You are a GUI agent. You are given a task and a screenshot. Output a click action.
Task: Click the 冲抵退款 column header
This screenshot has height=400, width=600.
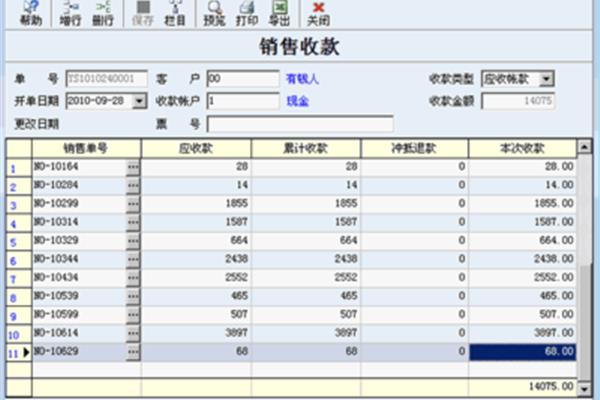point(414,149)
